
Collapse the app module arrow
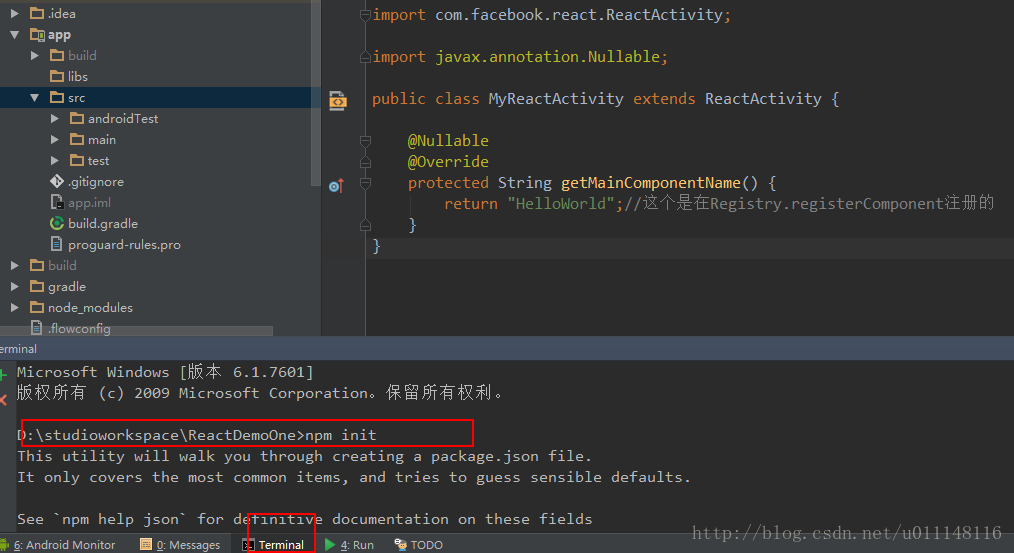pyautogui.click(x=14, y=35)
